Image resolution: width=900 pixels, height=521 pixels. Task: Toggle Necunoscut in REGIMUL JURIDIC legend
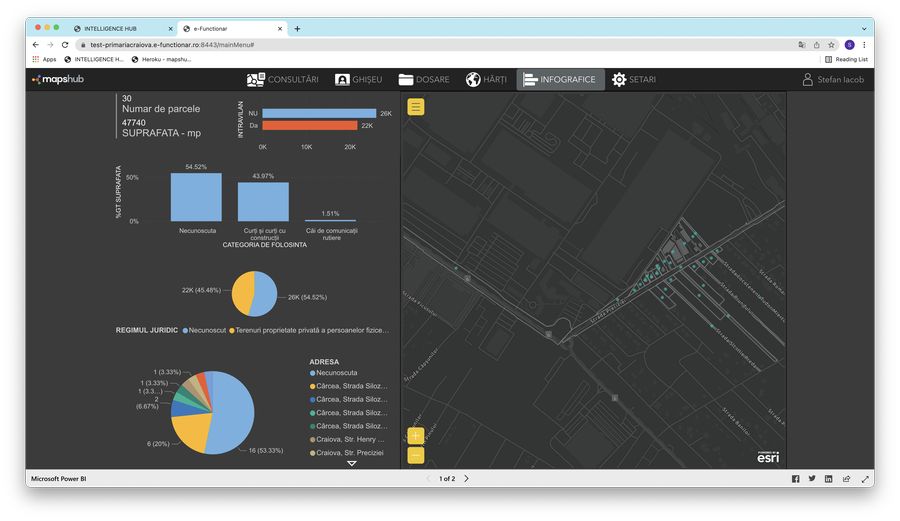pos(205,329)
